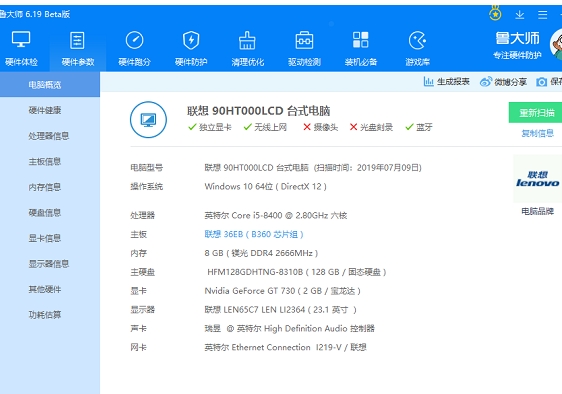562x394 pixels.
Task: Click the Lenovo brand logo thumbnail
Action: (x=538, y=179)
